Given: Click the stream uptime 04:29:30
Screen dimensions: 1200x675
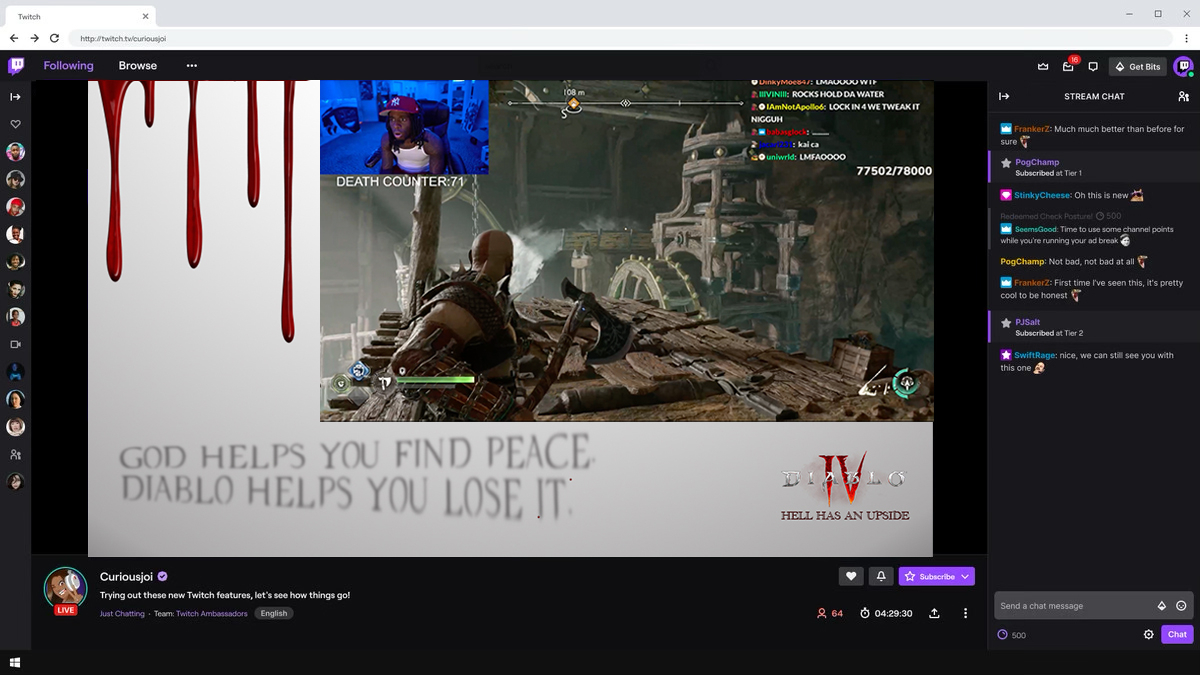Looking at the screenshot, I should click(886, 613).
